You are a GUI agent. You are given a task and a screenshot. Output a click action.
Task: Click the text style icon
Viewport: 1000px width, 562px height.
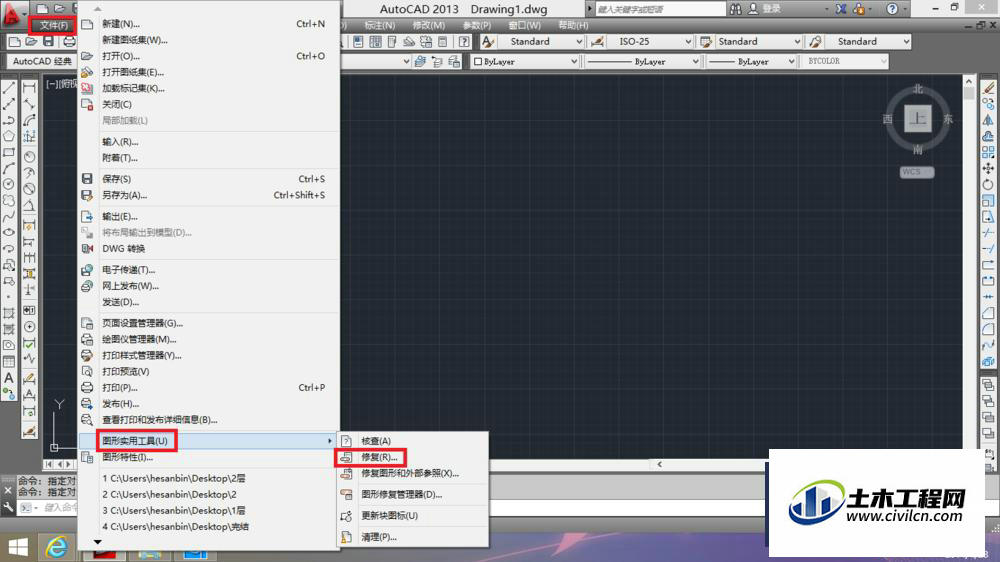pyautogui.click(x=489, y=41)
